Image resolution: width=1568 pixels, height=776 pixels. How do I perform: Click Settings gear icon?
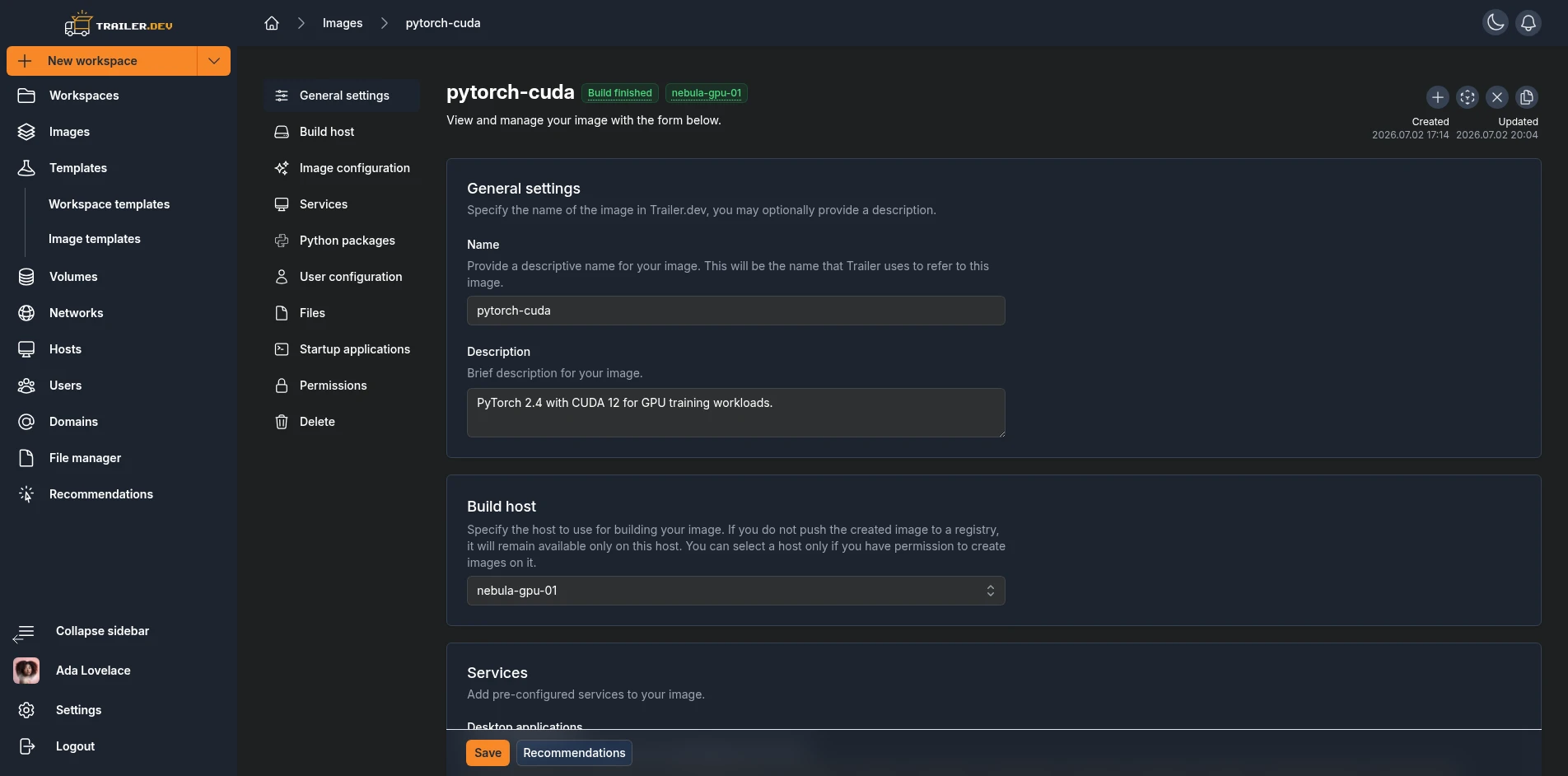(26, 710)
